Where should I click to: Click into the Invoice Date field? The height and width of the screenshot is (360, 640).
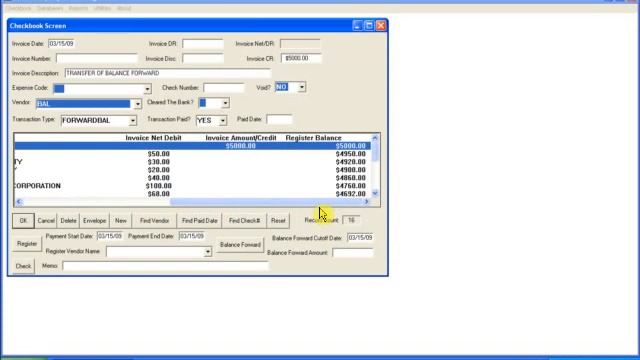pos(62,44)
